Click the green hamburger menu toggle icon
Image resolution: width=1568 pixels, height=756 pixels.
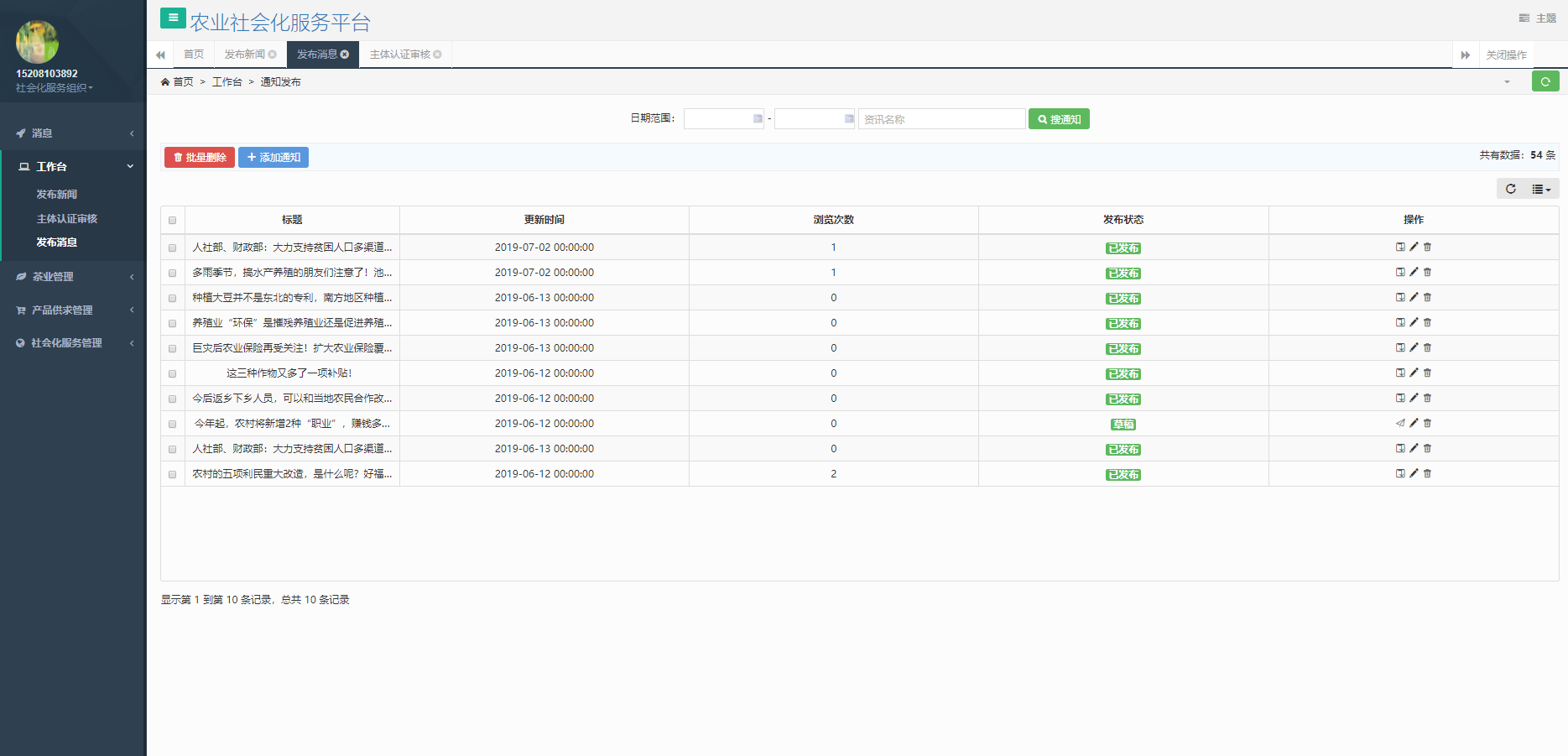pos(173,18)
